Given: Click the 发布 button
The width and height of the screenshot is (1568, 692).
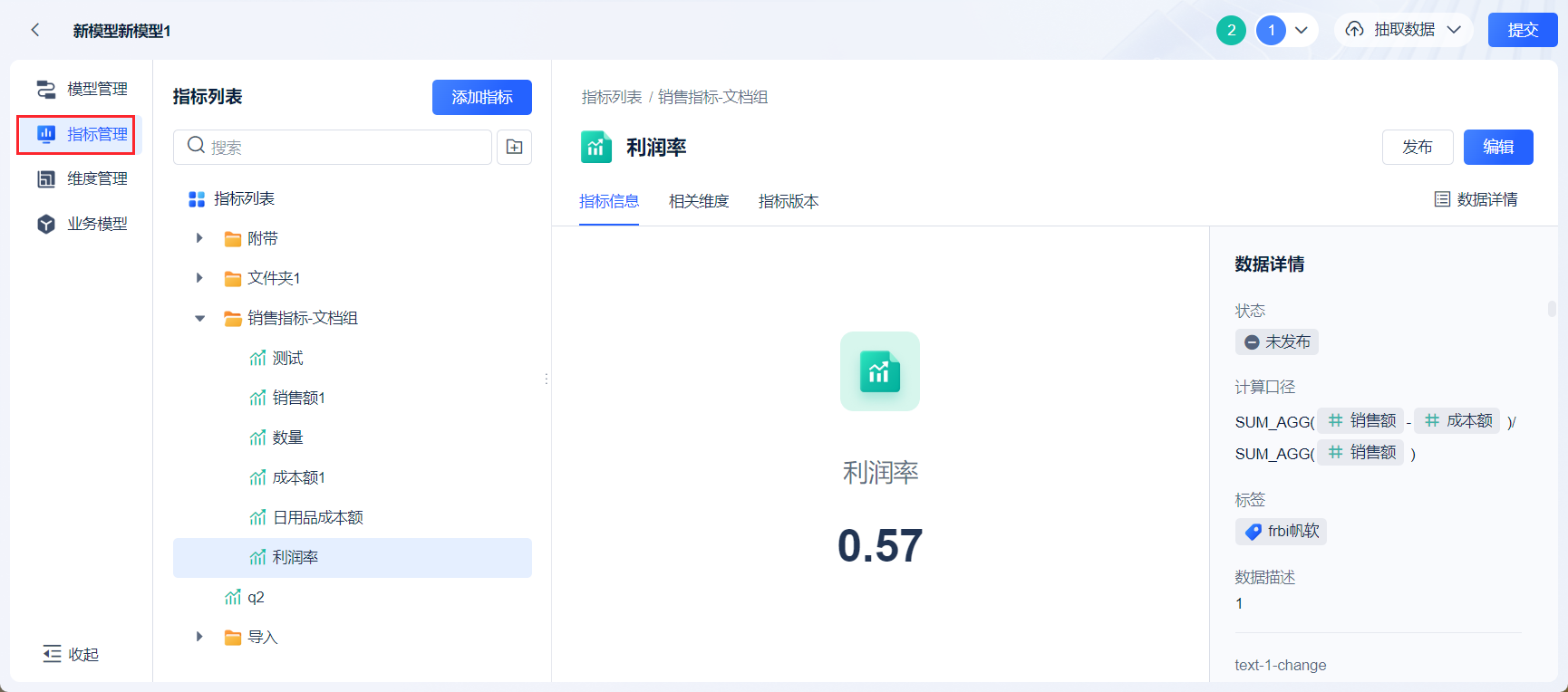Looking at the screenshot, I should point(1418,147).
